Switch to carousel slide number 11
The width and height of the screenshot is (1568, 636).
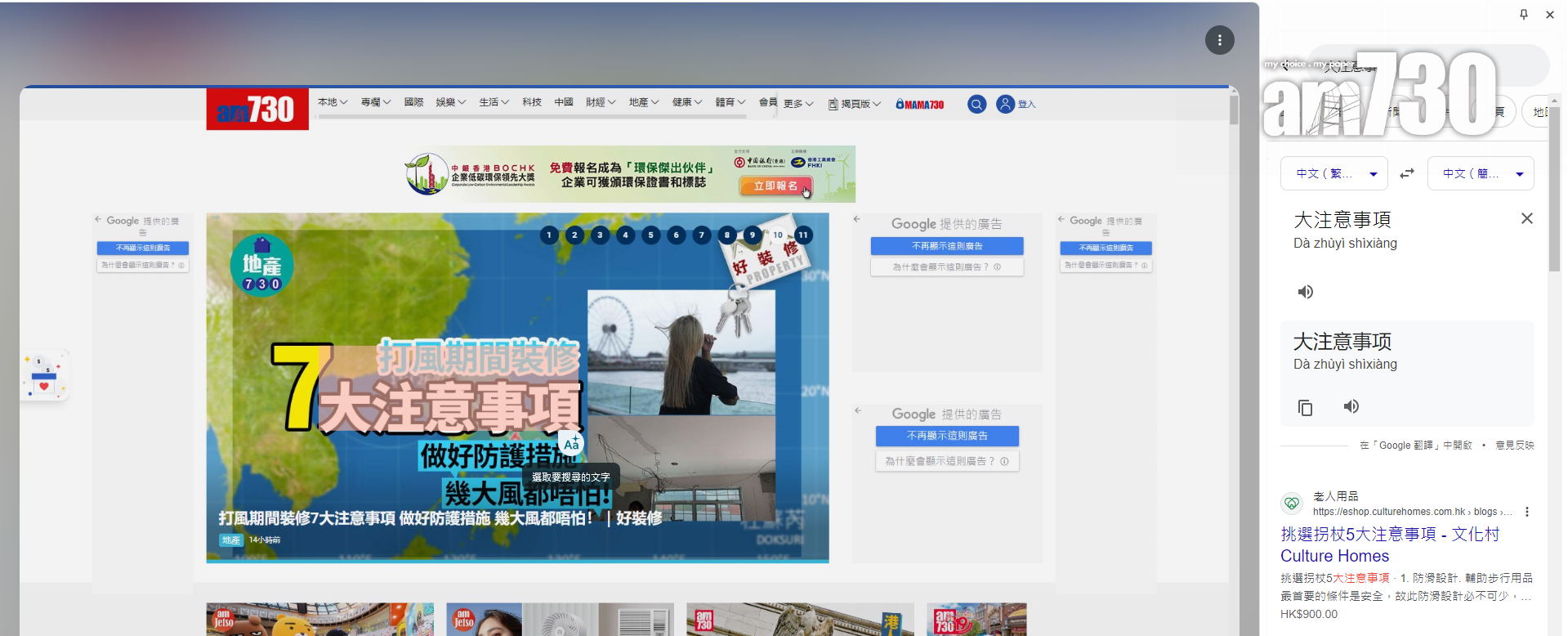click(x=803, y=235)
